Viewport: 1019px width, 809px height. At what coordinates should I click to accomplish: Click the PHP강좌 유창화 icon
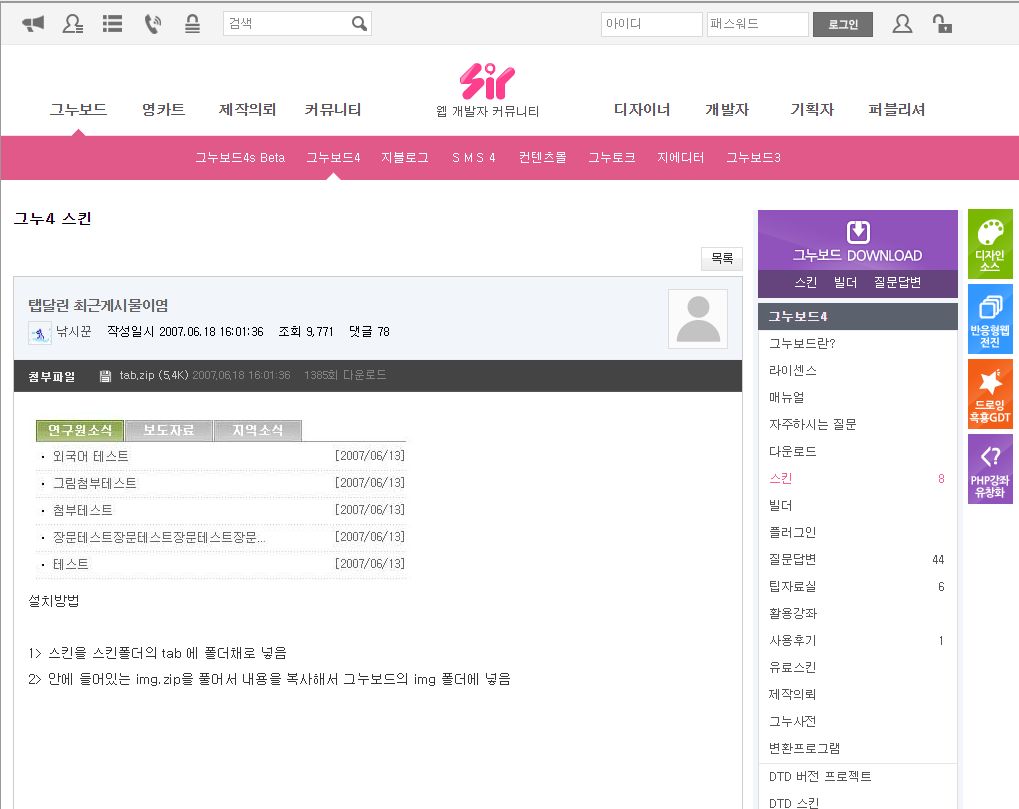pos(989,469)
